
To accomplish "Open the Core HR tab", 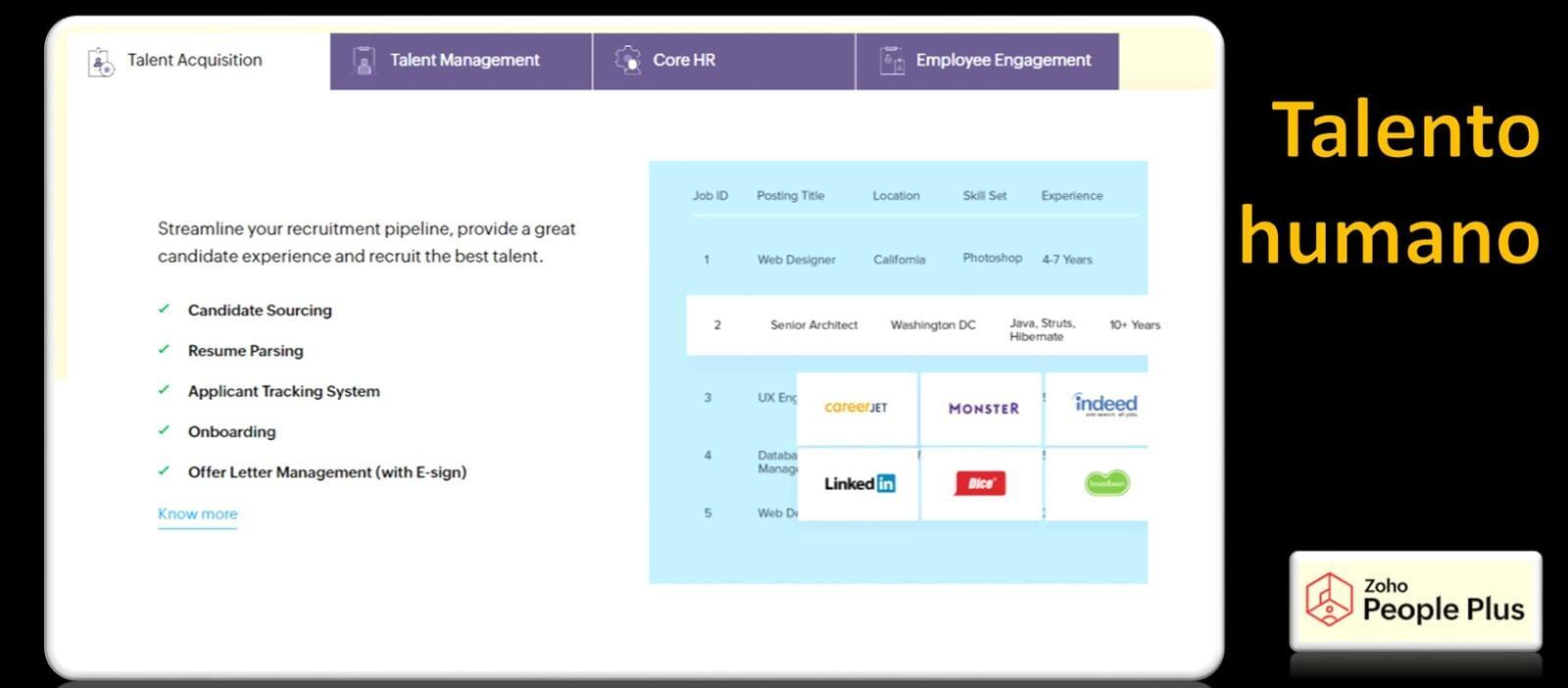I will [x=684, y=61].
